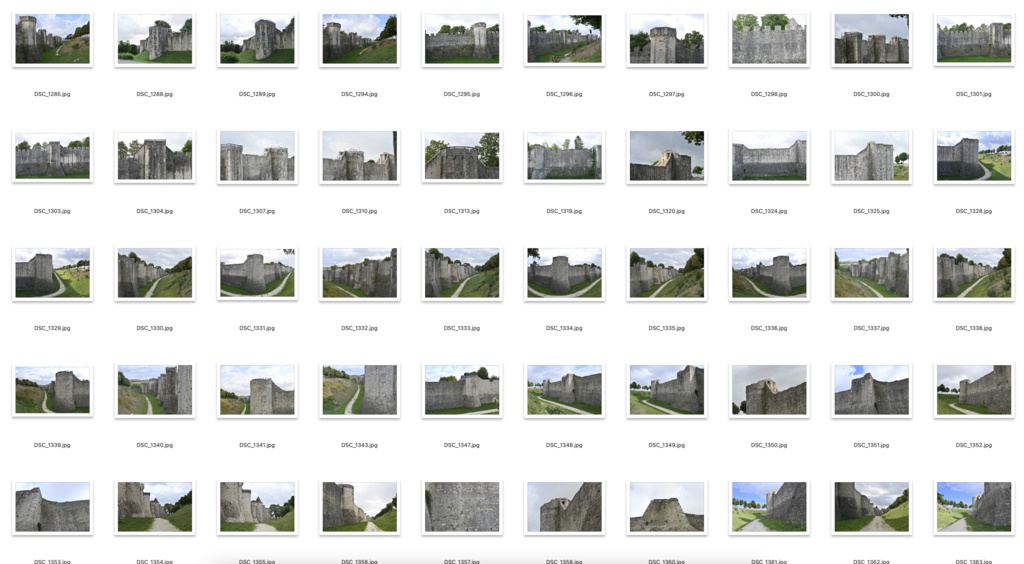Pick the DSC_1294.jpg thumbnail

click(x=359, y=39)
